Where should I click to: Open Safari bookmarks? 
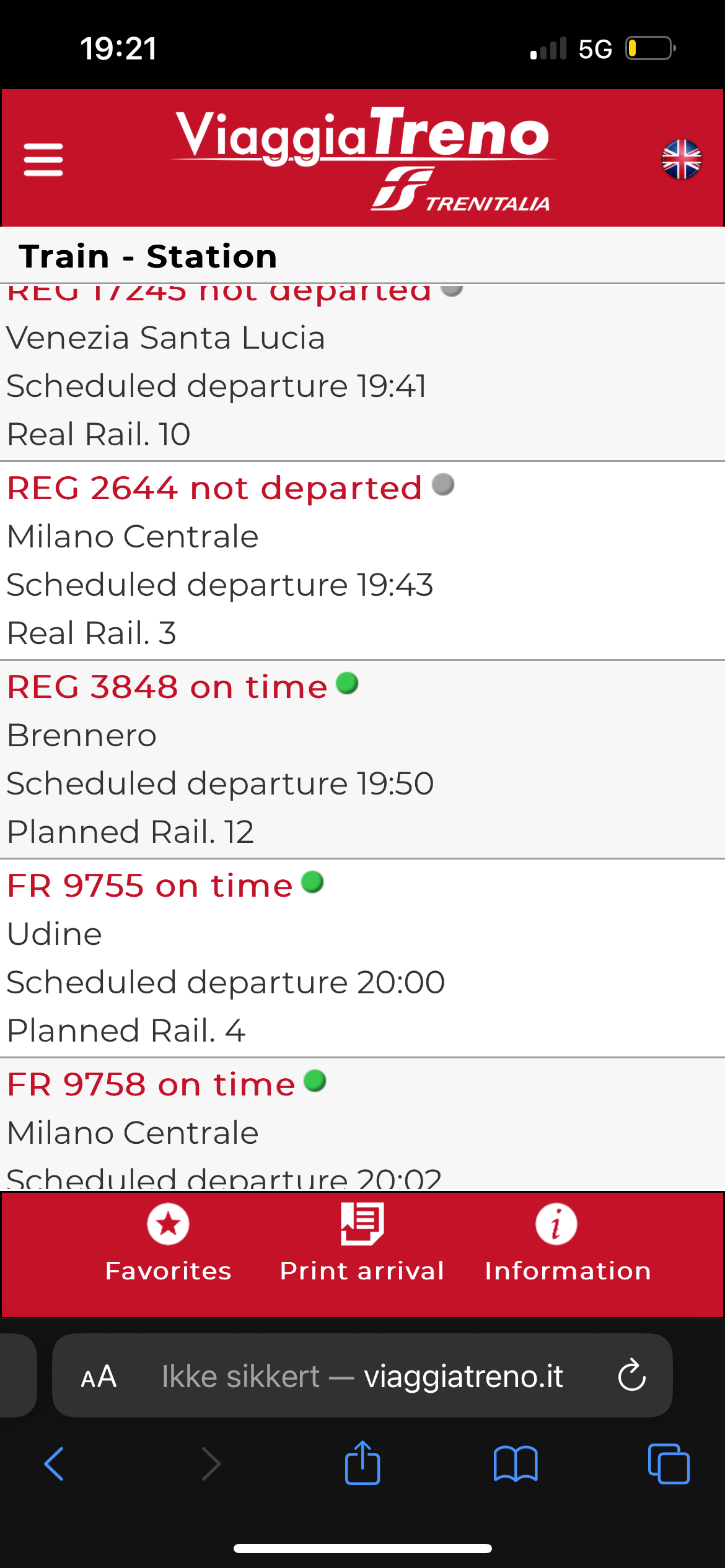516,1464
